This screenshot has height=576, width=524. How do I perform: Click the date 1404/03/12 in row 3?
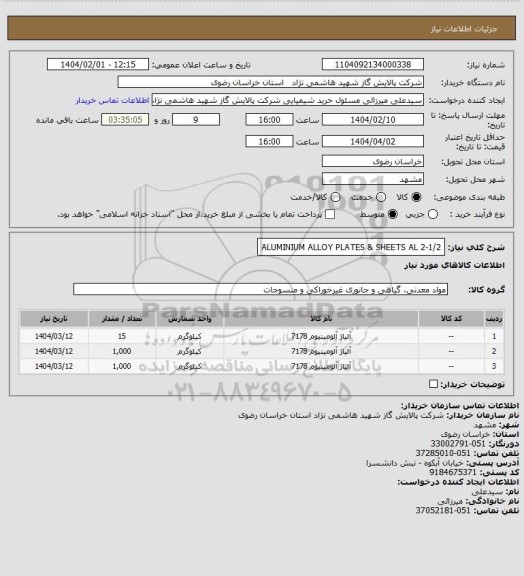(54, 366)
